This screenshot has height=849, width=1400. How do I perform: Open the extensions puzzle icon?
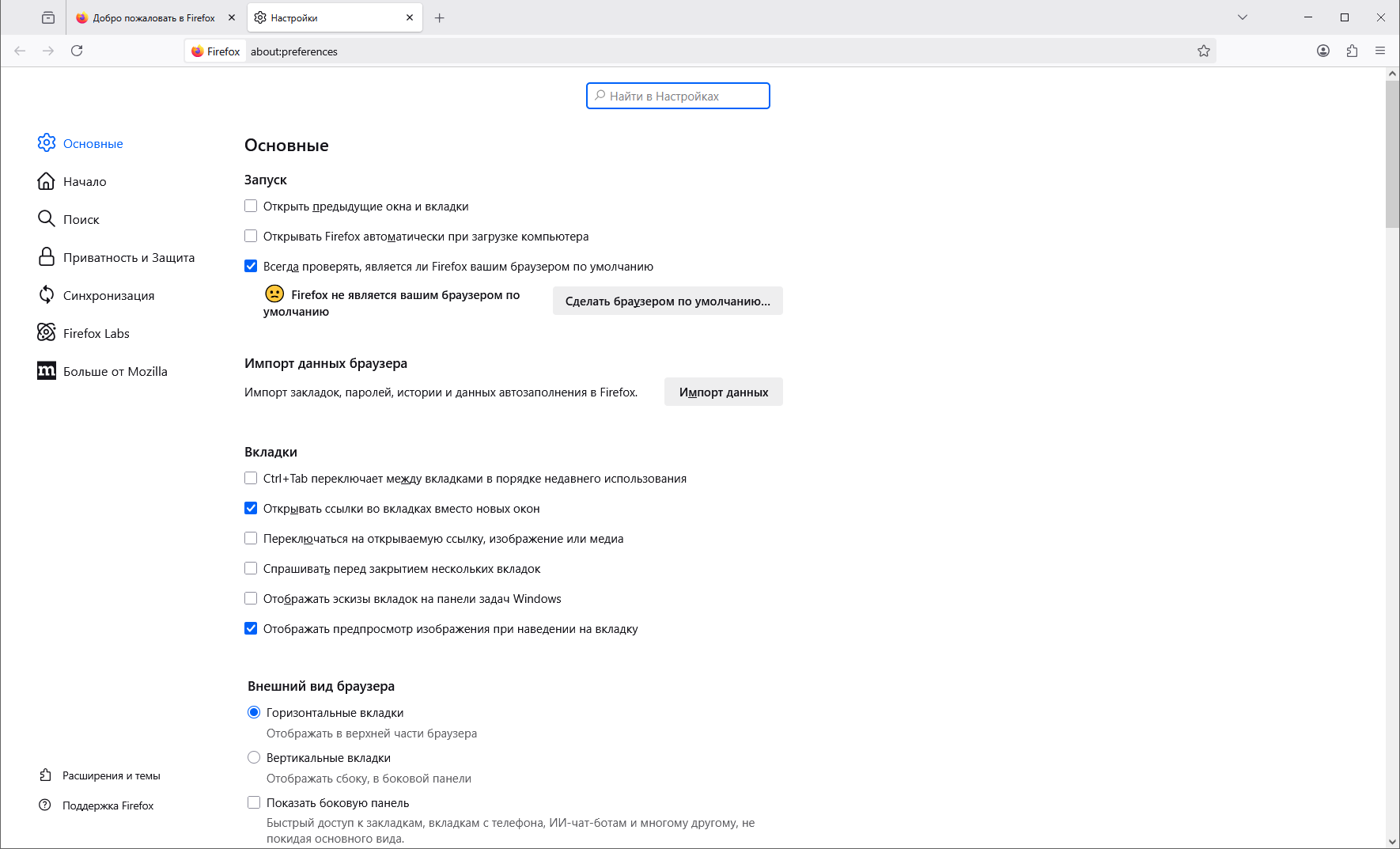coord(1352,51)
